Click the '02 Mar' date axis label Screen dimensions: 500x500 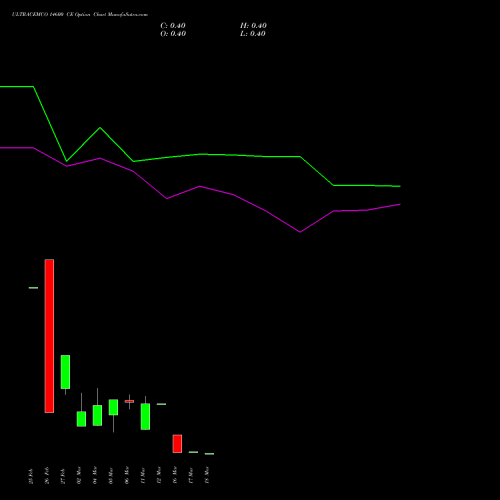pyautogui.click(x=79, y=475)
